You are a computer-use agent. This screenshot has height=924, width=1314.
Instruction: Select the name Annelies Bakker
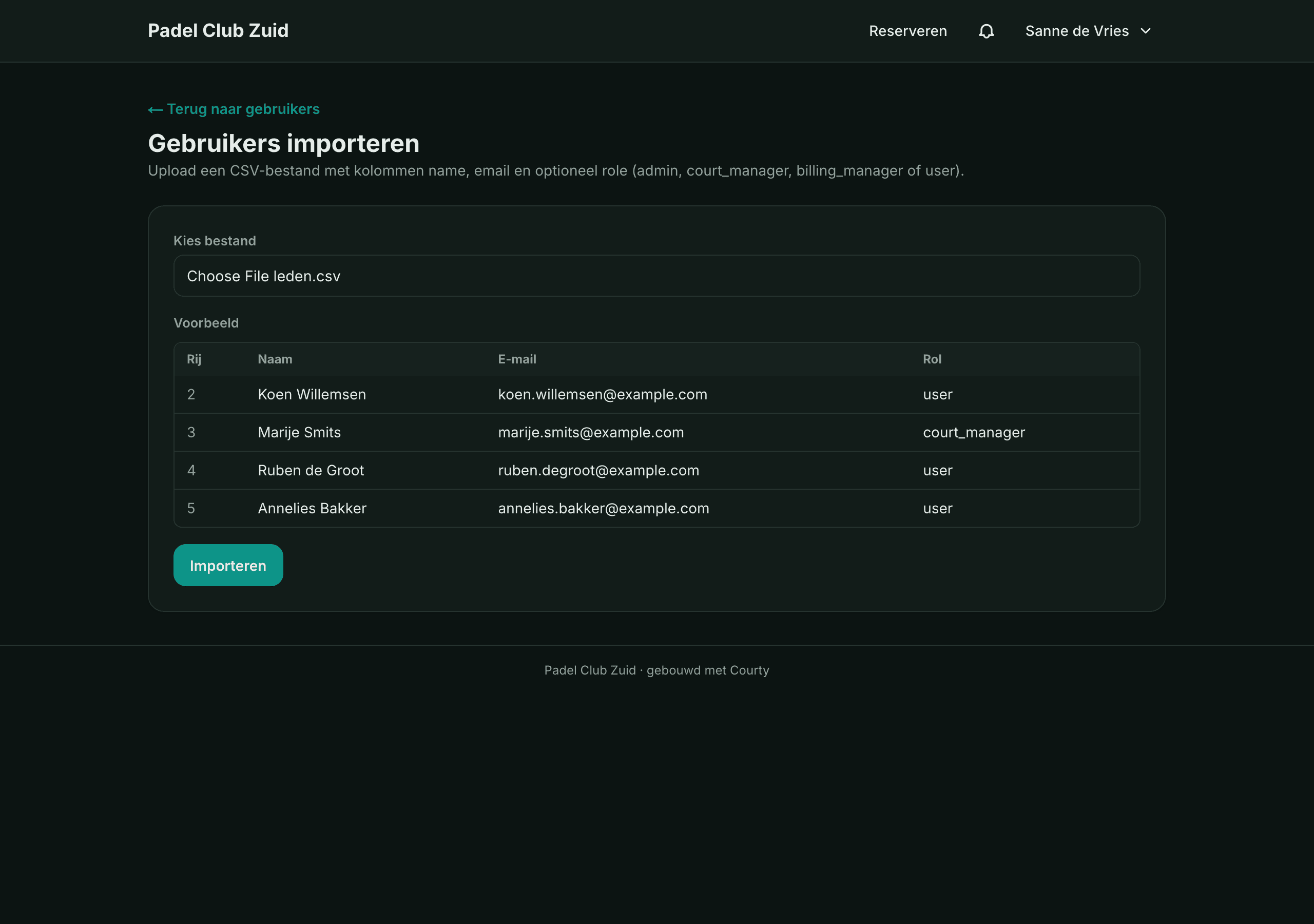point(312,508)
